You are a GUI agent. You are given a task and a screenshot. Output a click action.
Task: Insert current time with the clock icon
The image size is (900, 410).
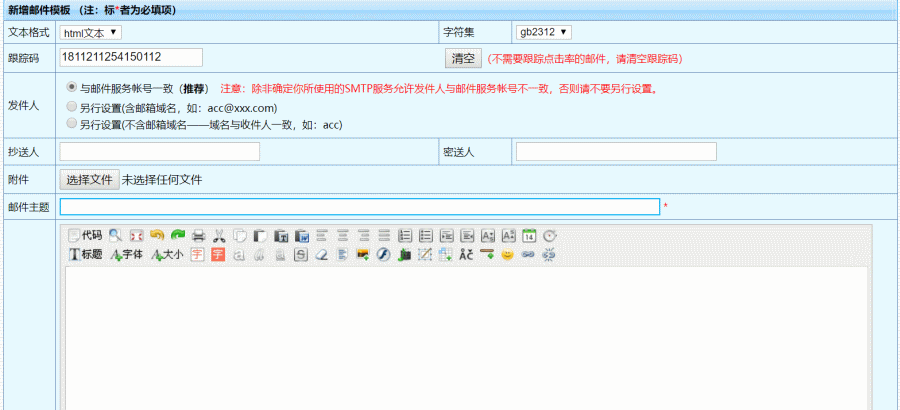point(550,235)
